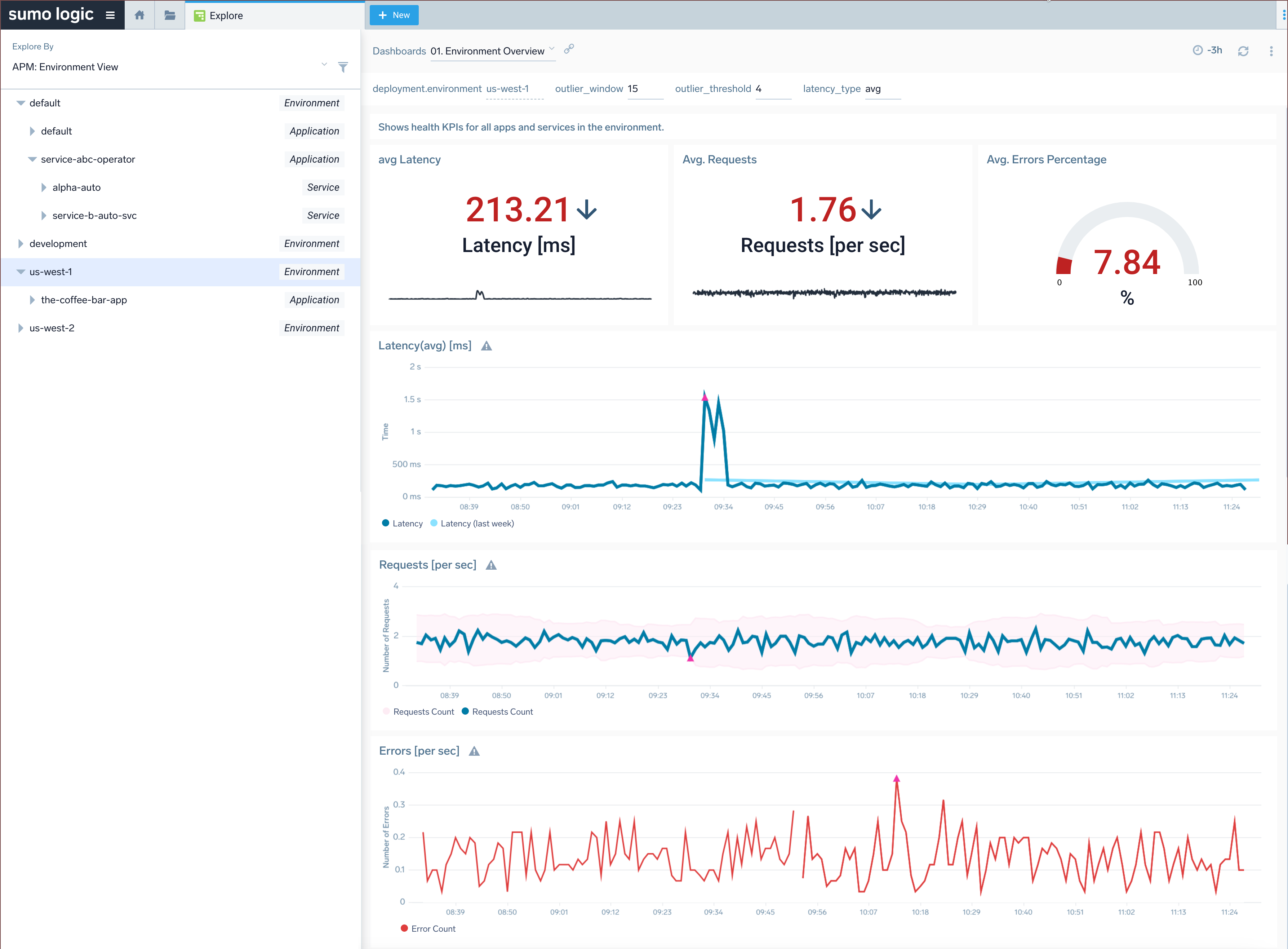Expand the-coffee-bar-app Application node
This screenshot has width=1288, height=949.
(x=32, y=300)
